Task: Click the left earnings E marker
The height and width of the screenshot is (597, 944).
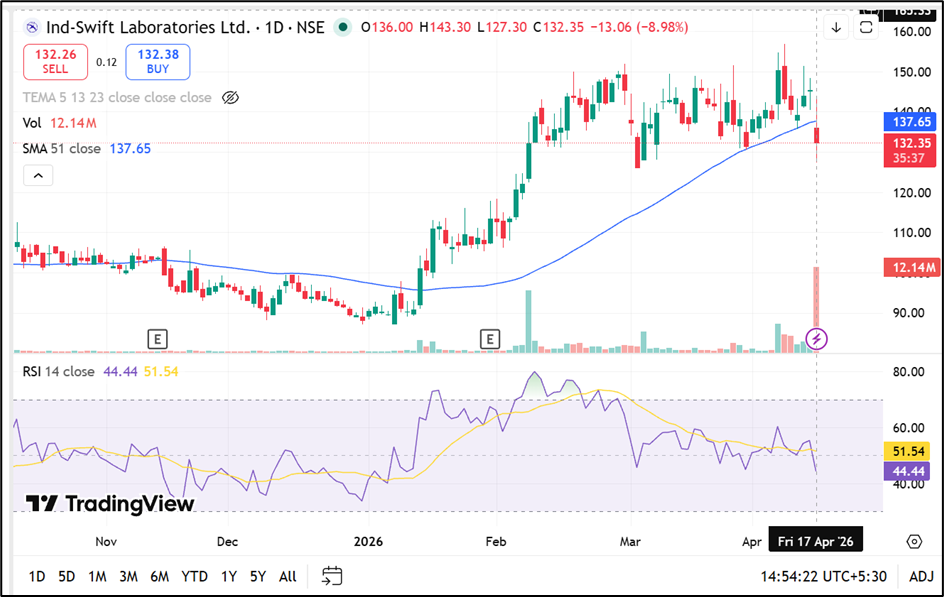Action: click(x=156, y=339)
